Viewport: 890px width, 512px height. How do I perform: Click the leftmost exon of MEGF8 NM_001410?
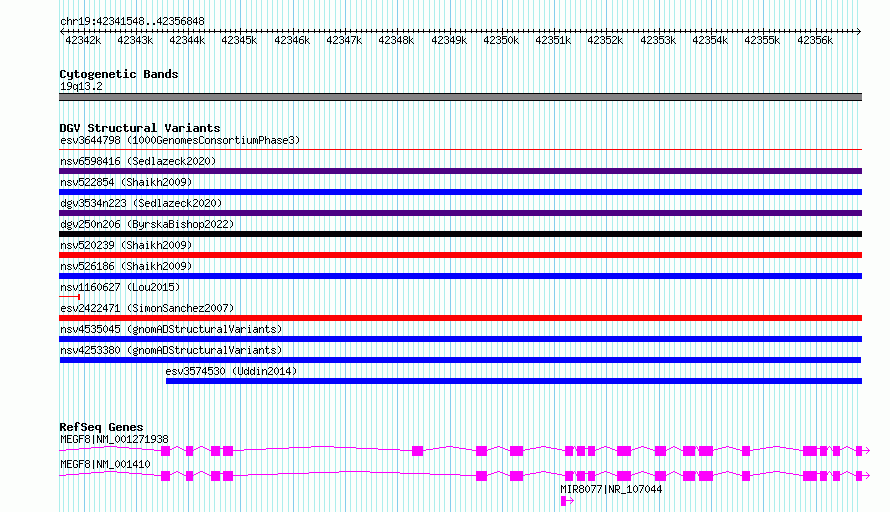click(x=165, y=476)
